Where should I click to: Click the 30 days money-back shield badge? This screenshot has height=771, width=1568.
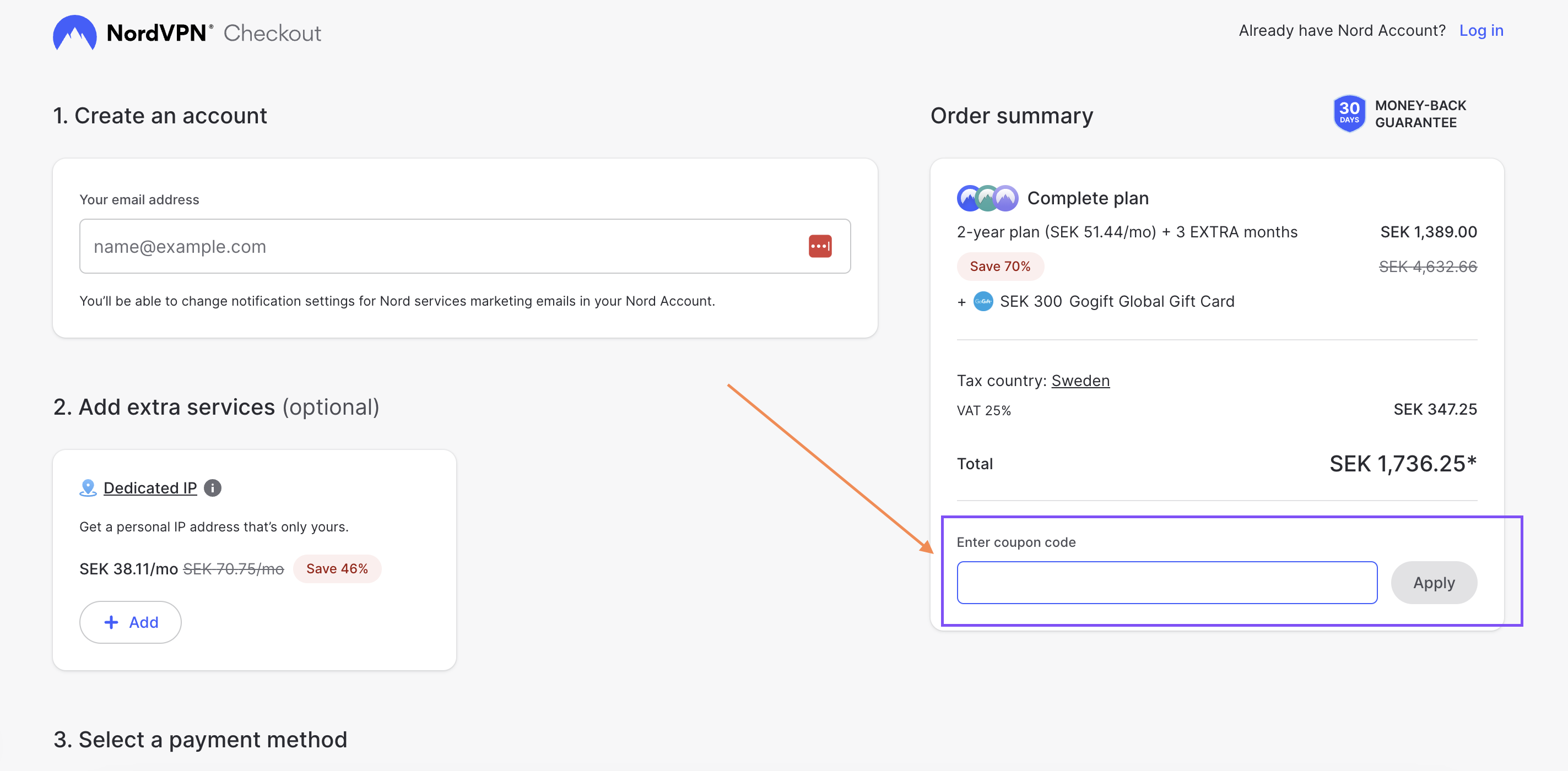pos(1349,114)
